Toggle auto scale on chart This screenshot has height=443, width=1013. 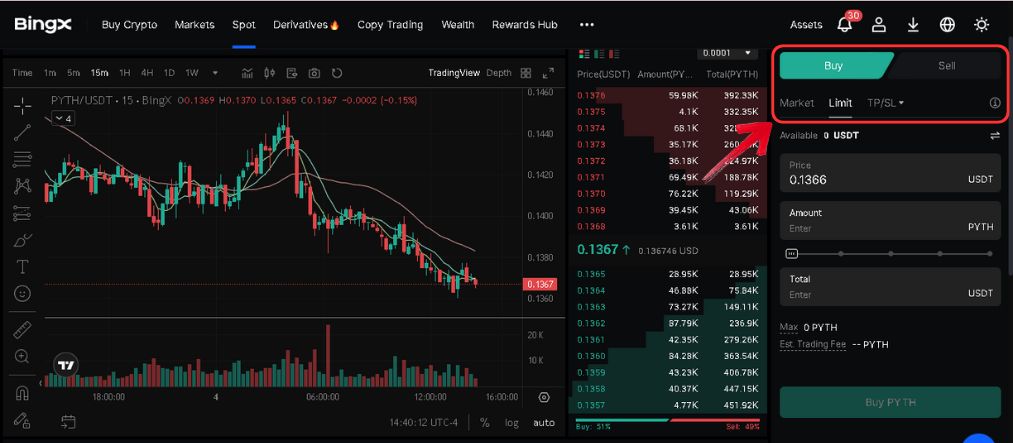click(544, 422)
